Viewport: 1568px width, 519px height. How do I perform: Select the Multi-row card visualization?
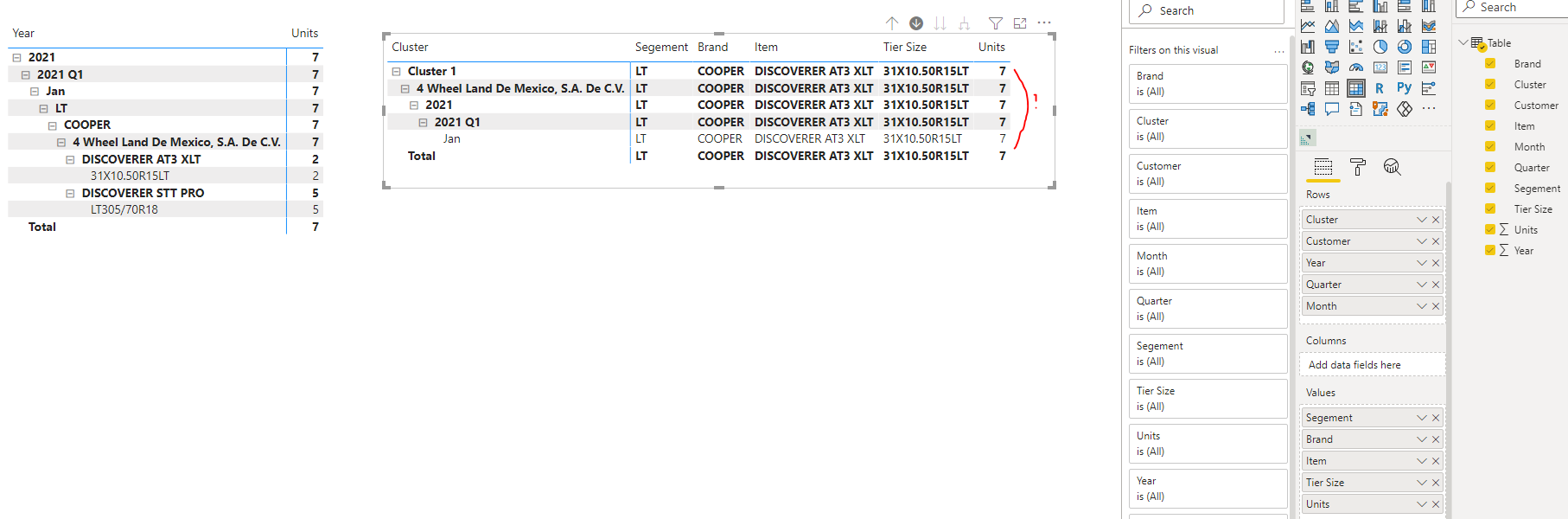(1405, 67)
